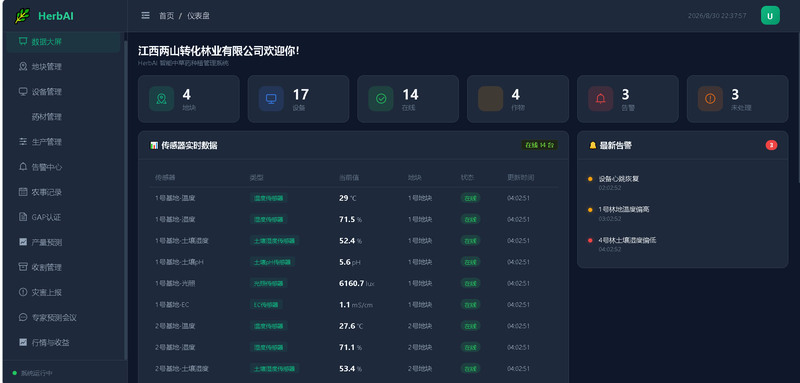Click the 告警 bell stat icon

[601, 99]
